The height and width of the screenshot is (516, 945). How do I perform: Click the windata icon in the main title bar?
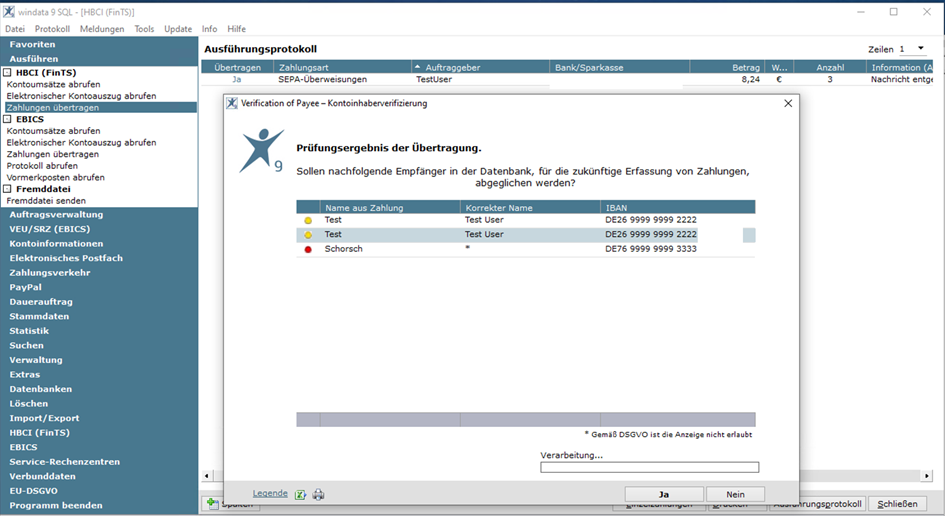[10, 12]
